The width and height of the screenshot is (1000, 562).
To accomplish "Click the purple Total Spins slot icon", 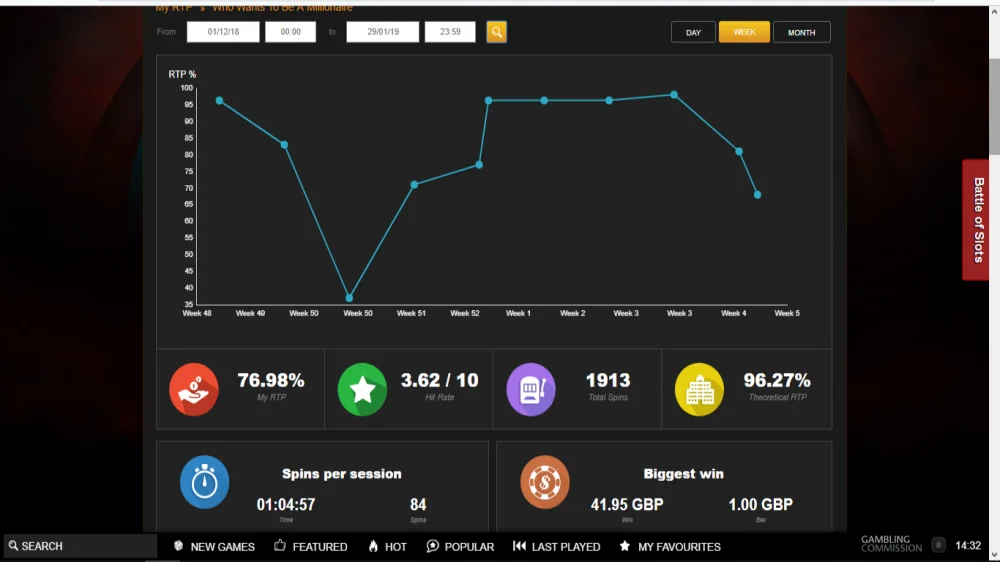I will 531,389.
